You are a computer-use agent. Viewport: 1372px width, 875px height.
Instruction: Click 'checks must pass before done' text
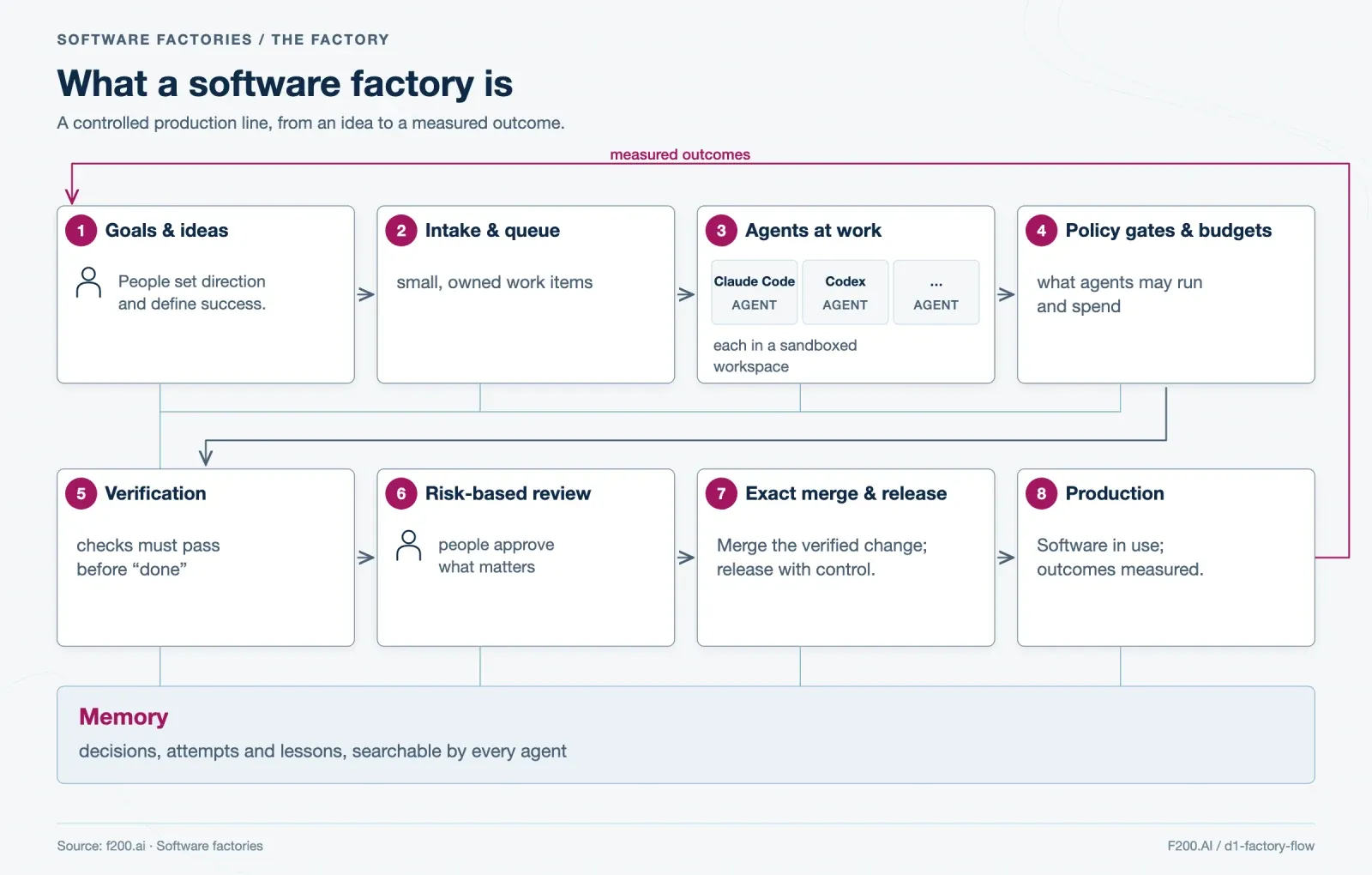148,558
